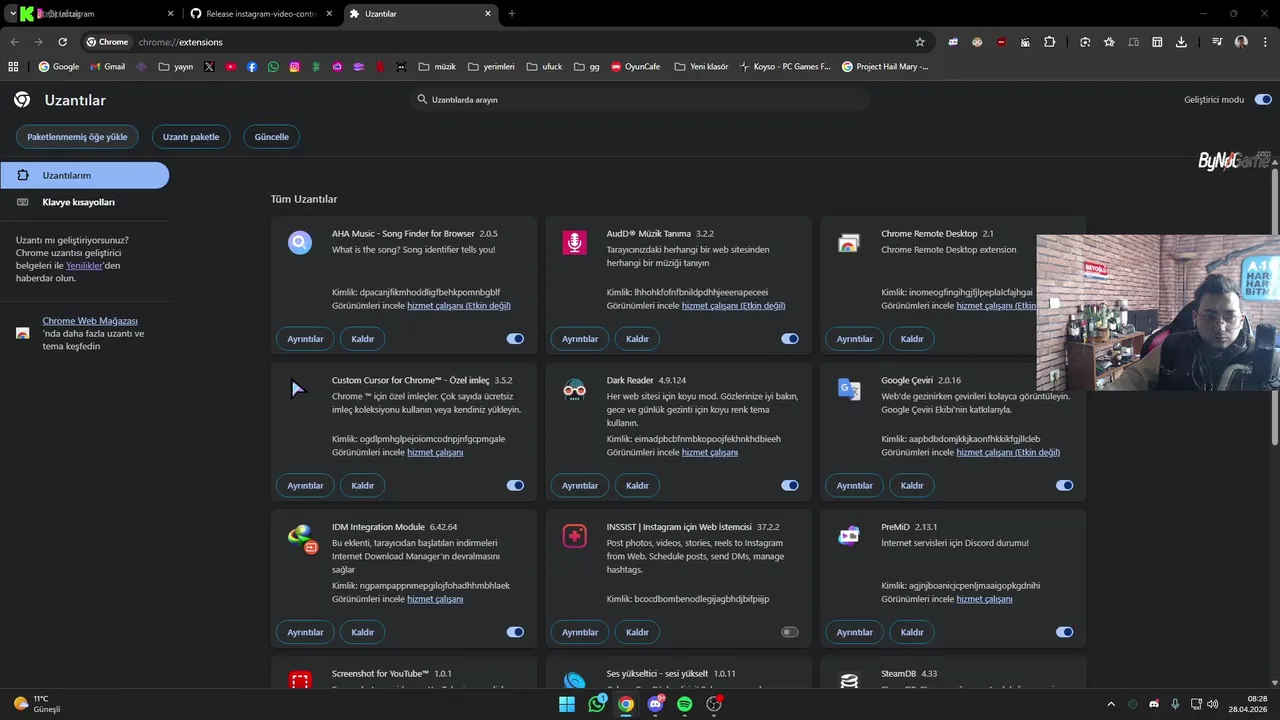Expand the tab search dropdown arrow
This screenshot has height=720, width=1280.
click(x=12, y=14)
